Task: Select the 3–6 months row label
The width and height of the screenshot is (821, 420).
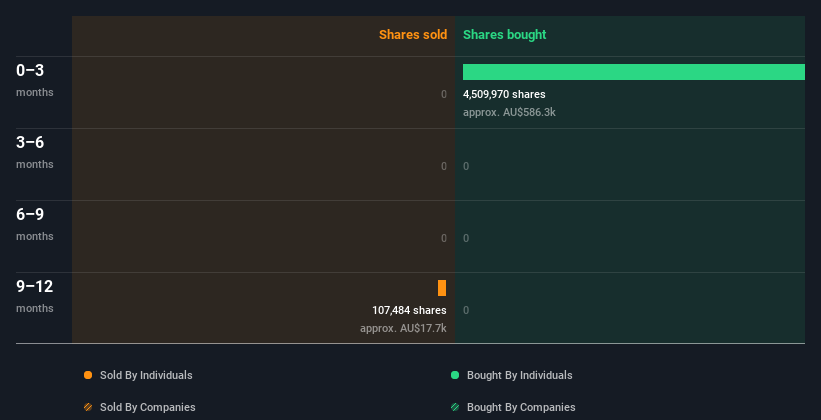Action: (35, 152)
